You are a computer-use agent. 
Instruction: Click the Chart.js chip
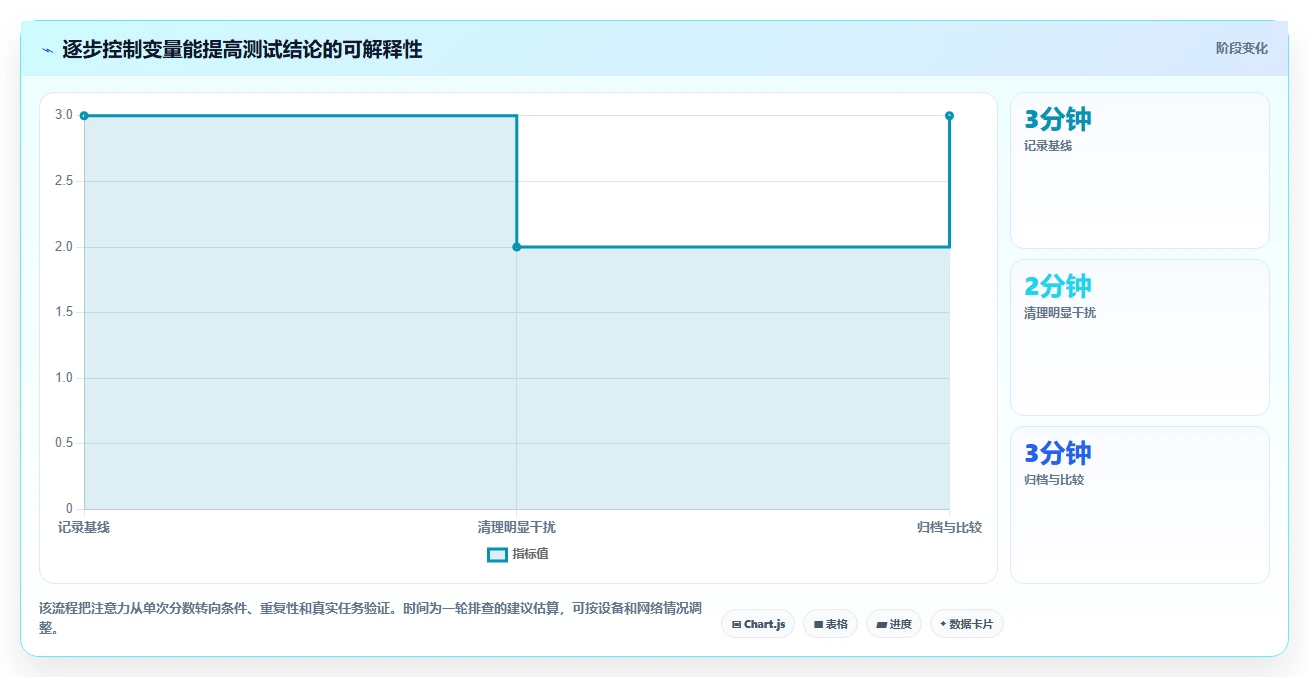(x=758, y=624)
